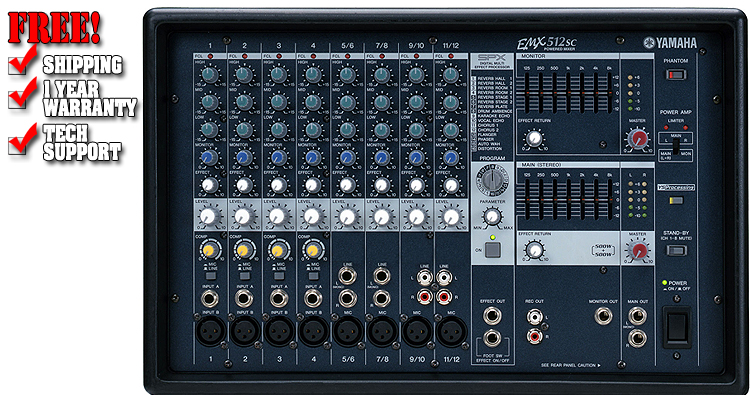This screenshot has height=395, width=750.
Task: Click the red Main Master knob
Action: 639,251
